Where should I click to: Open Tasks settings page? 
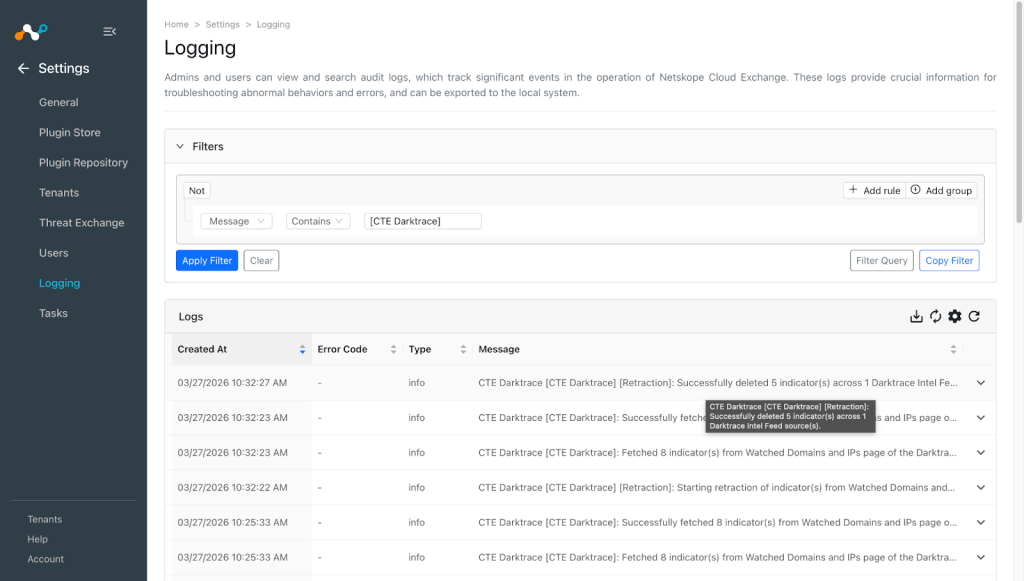[54, 313]
